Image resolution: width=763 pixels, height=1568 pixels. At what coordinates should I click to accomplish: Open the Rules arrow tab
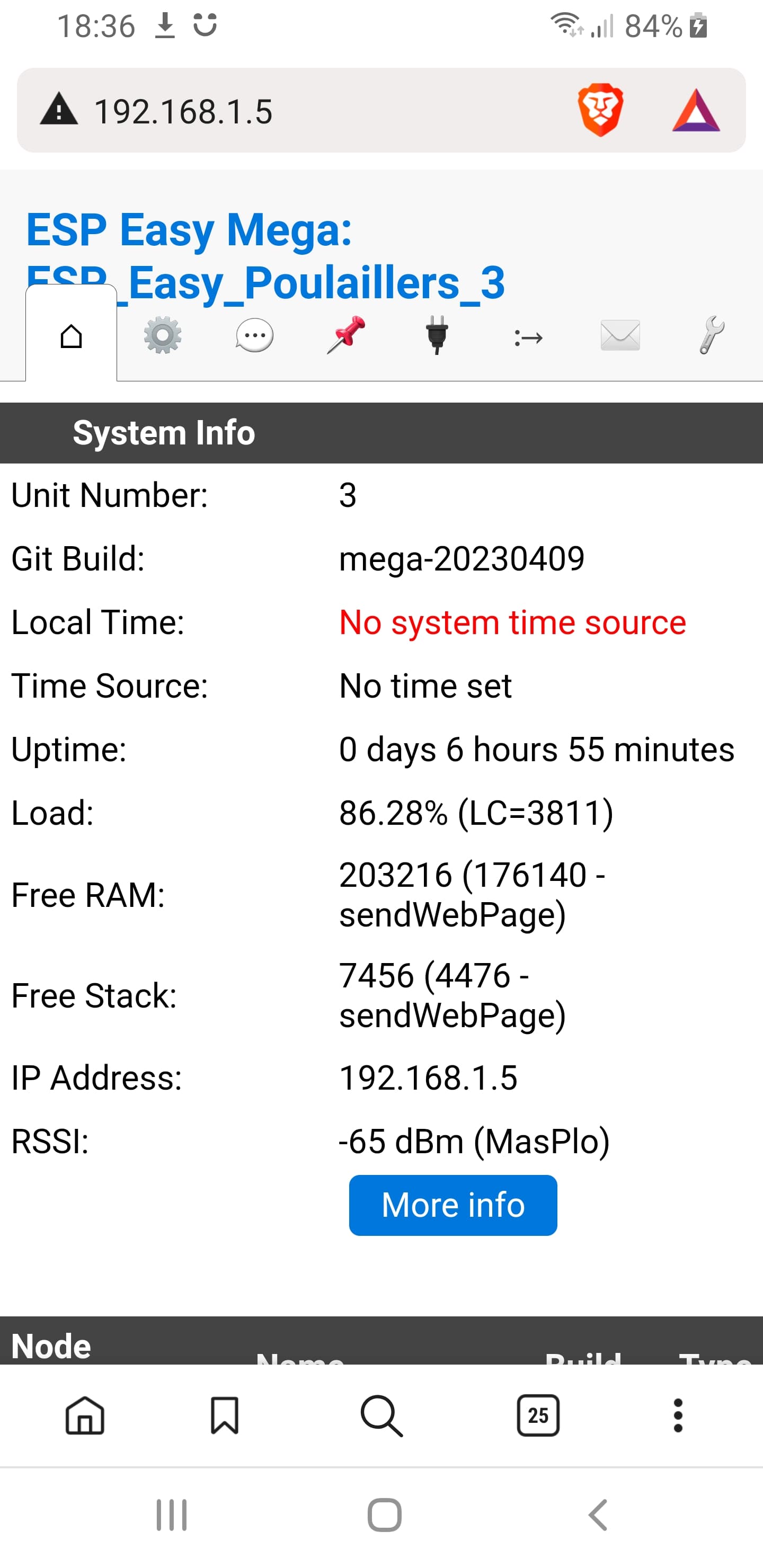click(528, 336)
